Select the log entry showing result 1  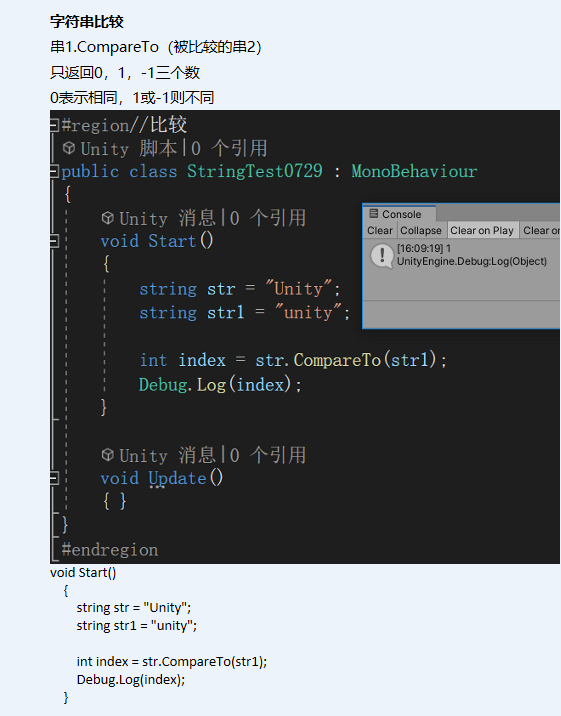click(x=462, y=255)
